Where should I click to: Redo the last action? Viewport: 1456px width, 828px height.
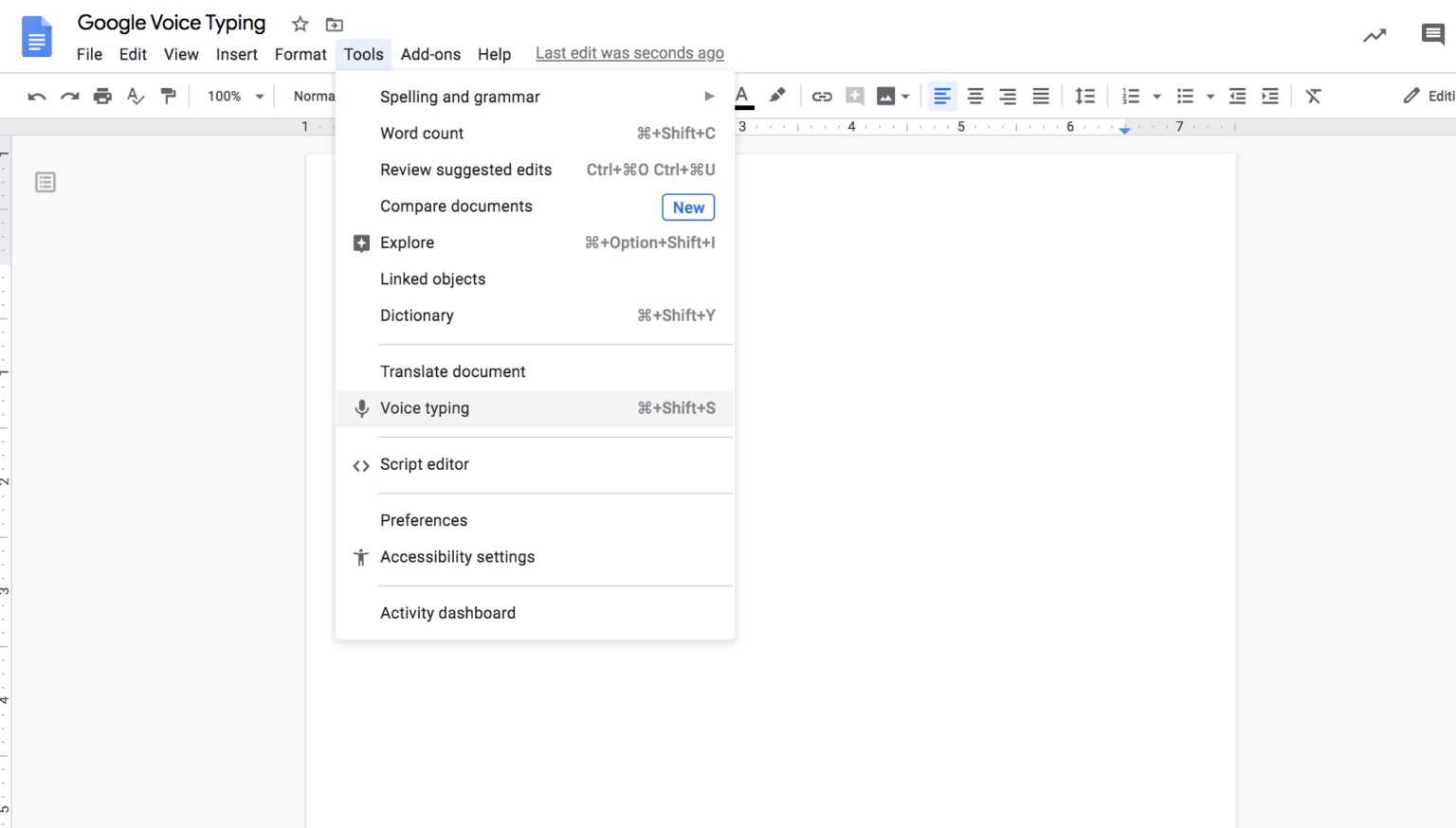point(69,96)
